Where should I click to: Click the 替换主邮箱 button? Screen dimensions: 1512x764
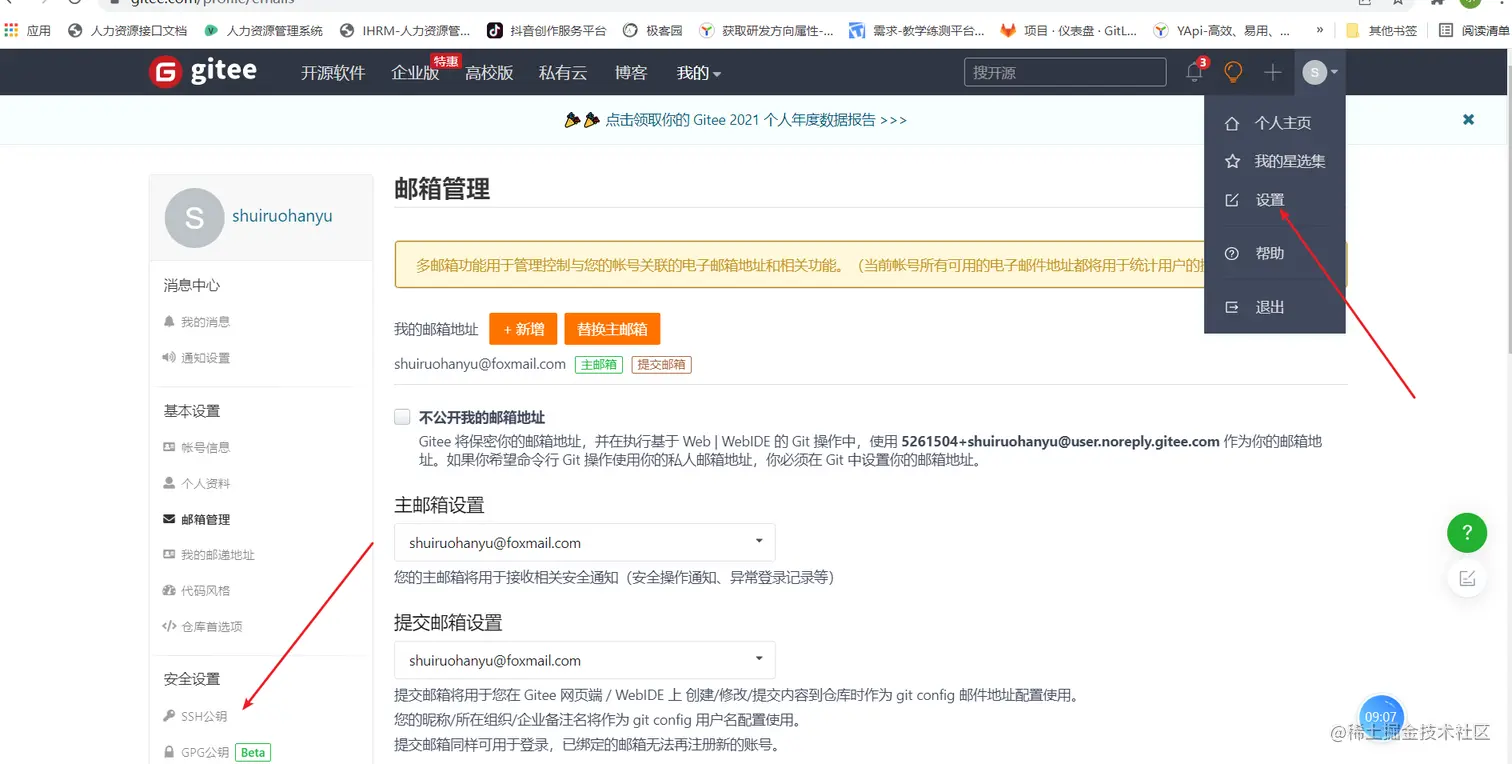[612, 329]
